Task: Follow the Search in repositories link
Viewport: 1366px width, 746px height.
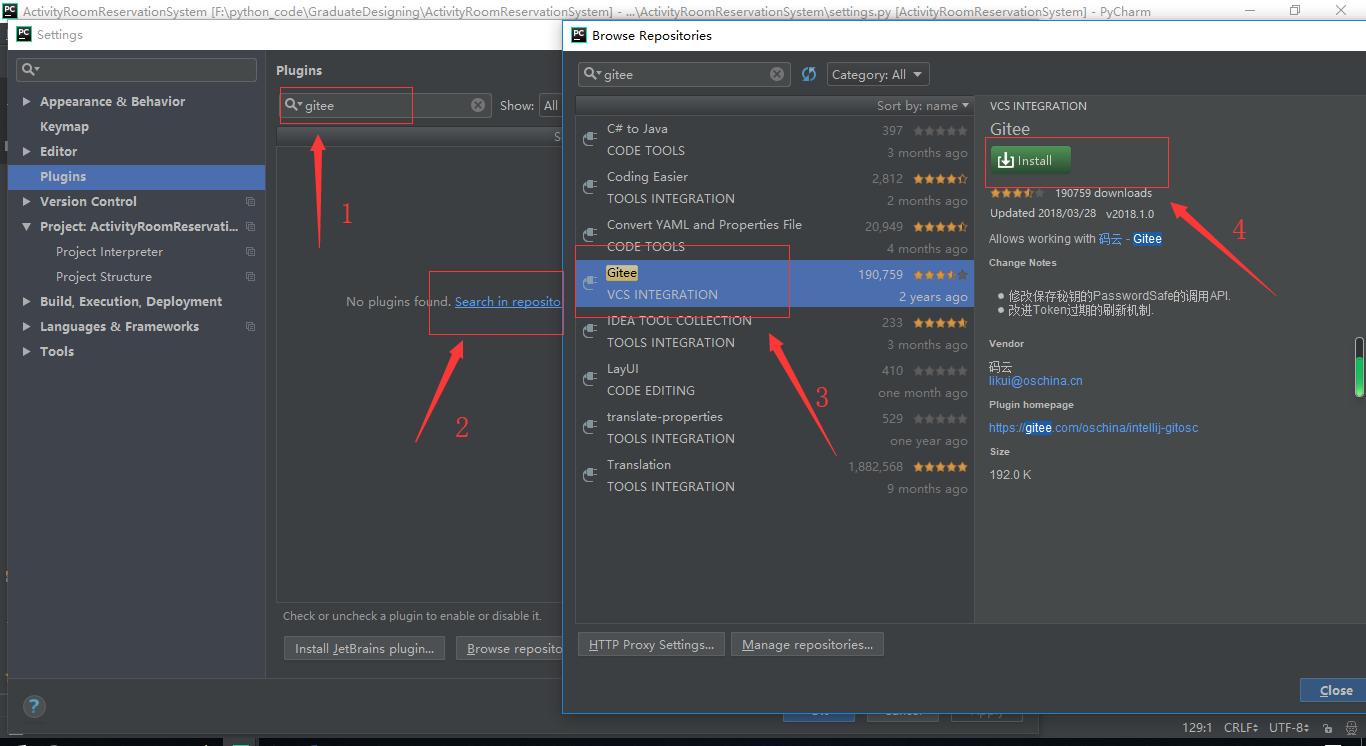Action: [508, 301]
